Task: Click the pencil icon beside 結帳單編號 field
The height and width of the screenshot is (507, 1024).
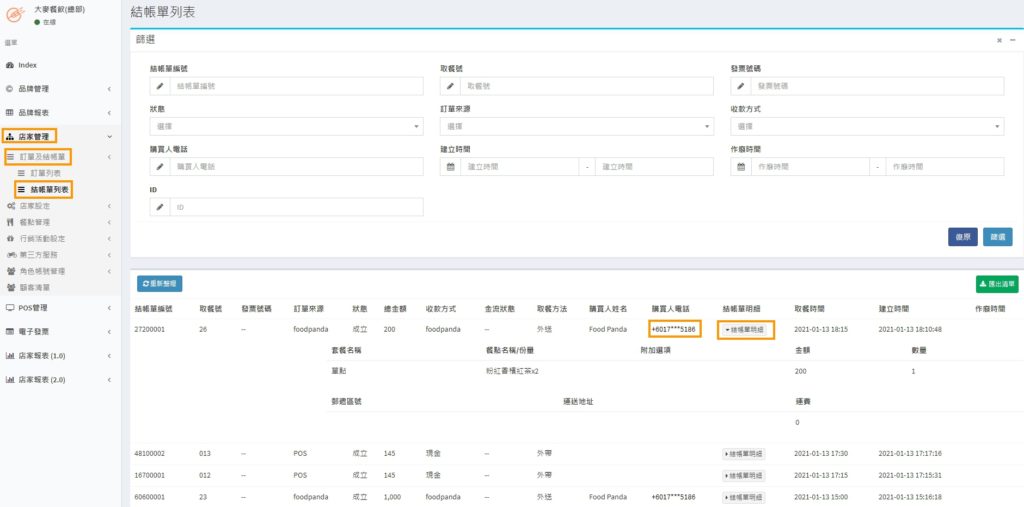Action: [x=159, y=86]
